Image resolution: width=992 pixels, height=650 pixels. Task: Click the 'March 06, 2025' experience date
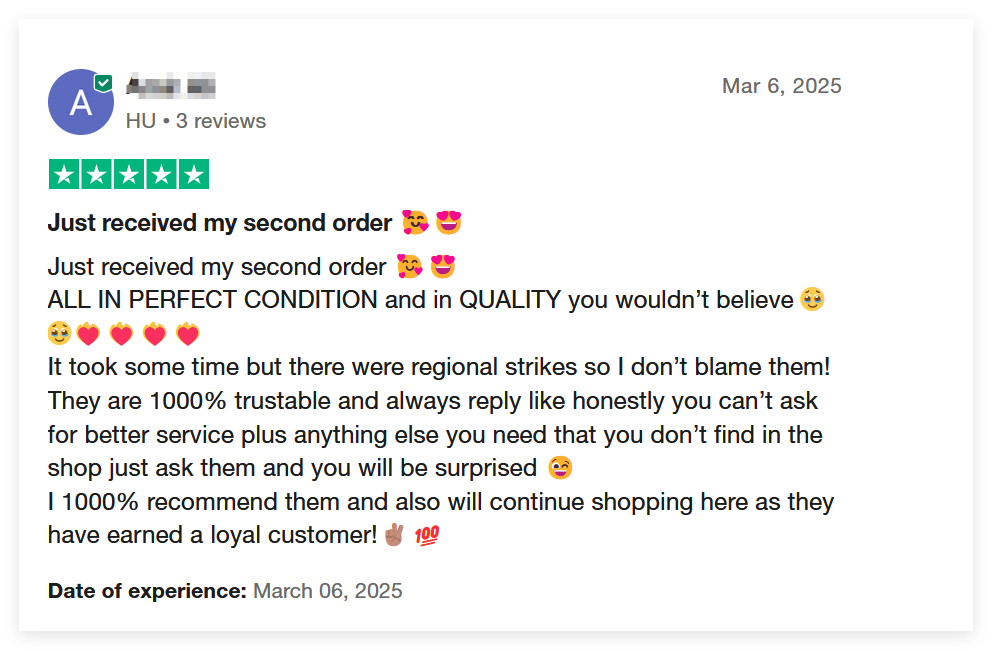point(328,591)
